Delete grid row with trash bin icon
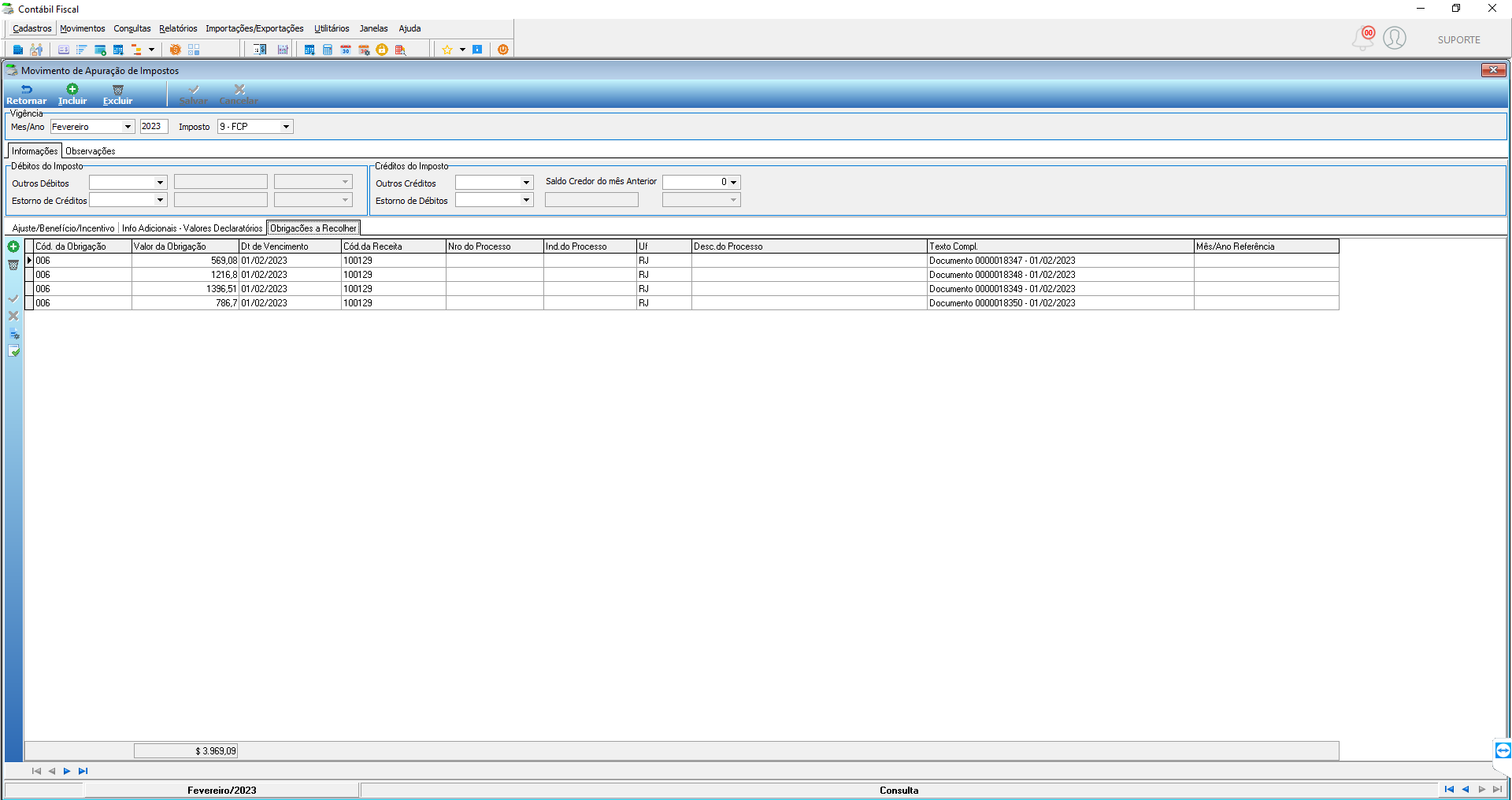This screenshot has width=1512, height=800. pos(13,265)
